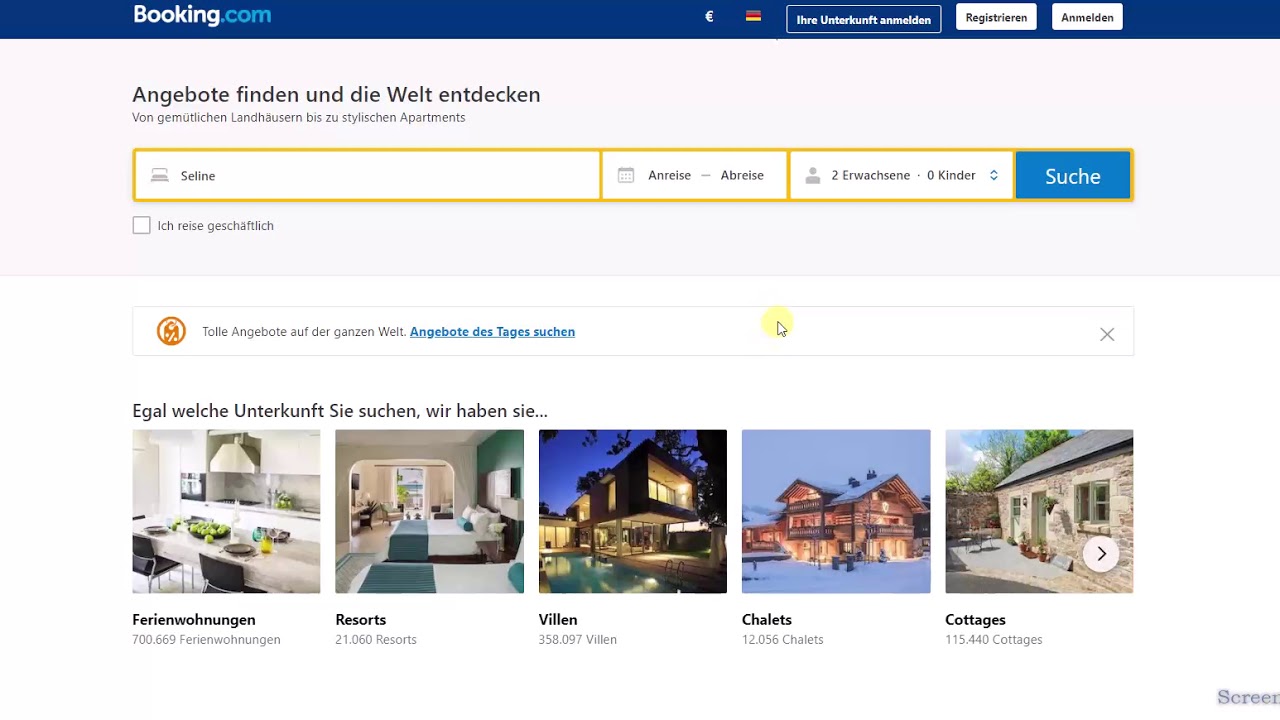Click 'Ihre Unterkunft anmelden' in header
The image size is (1280, 720).
coord(863,19)
